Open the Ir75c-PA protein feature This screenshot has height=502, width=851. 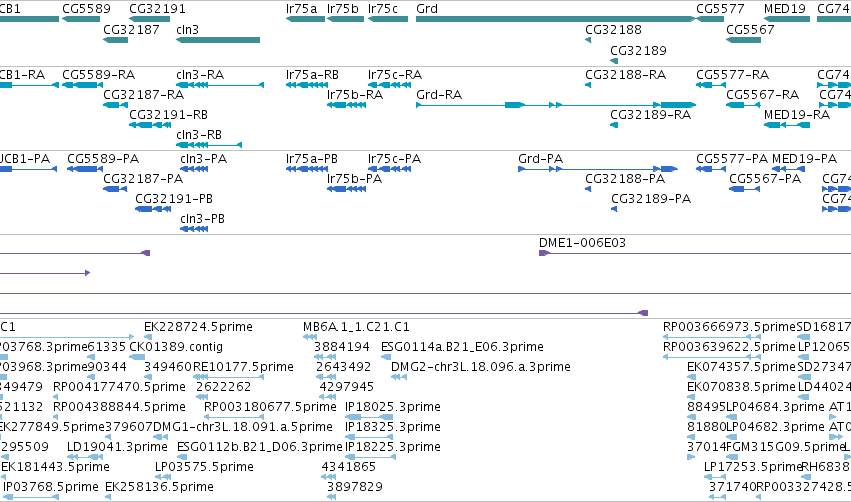[389, 169]
